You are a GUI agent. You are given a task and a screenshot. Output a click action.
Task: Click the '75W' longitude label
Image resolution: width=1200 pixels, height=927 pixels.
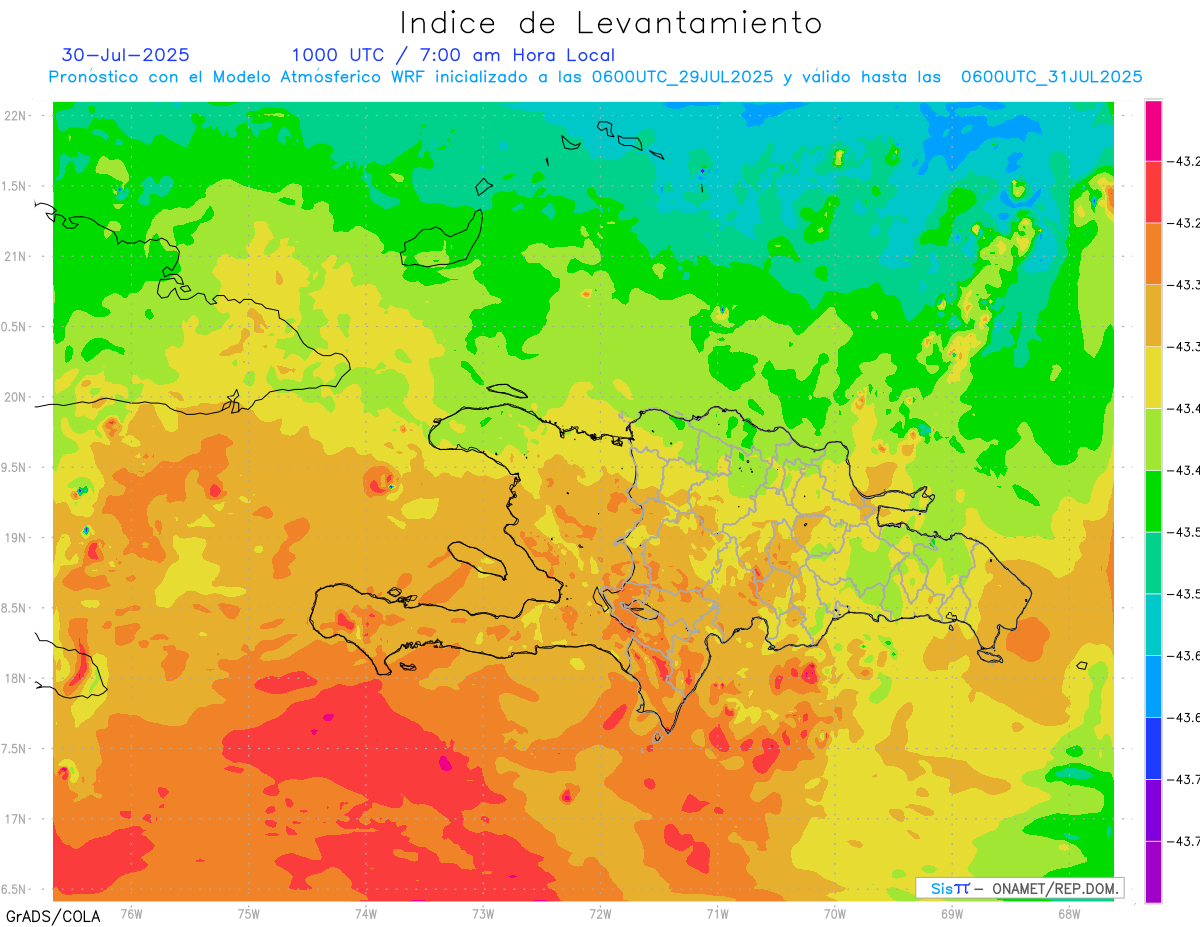click(x=249, y=913)
